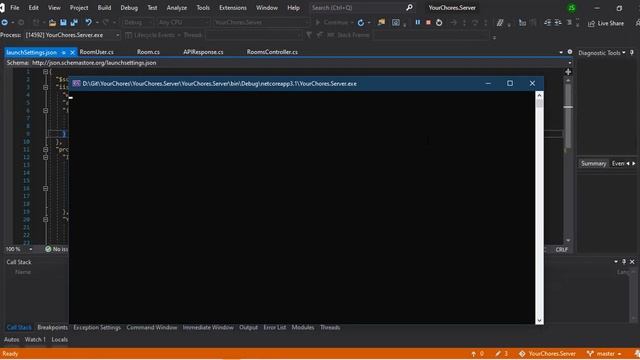Click the pending changes pencil icon
Image resolution: width=640 pixels, height=360 pixels.
498,354
